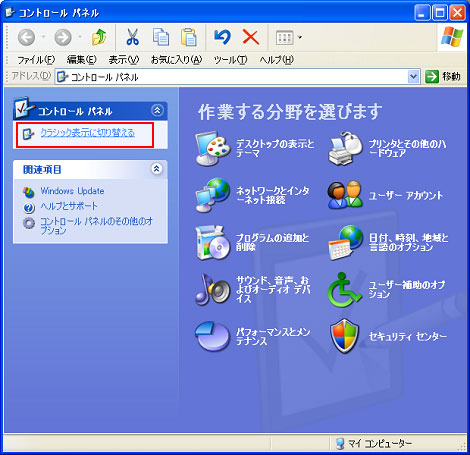Click the printer and mouse hardware icon

click(x=345, y=149)
